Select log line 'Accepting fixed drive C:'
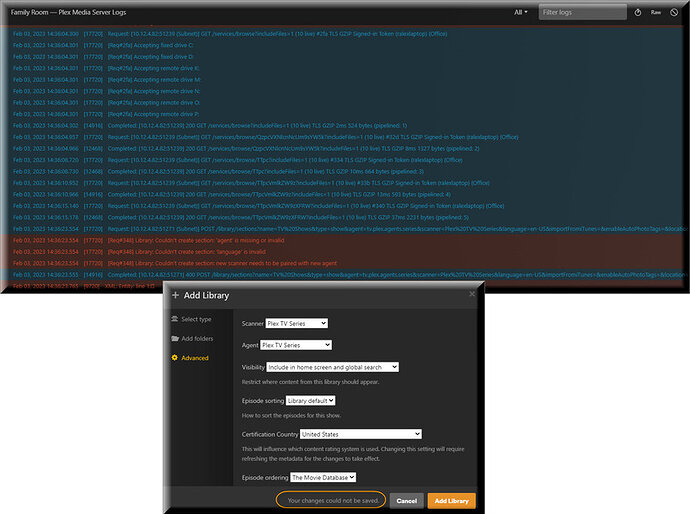This screenshot has height=514, width=690. [x=345, y=45]
